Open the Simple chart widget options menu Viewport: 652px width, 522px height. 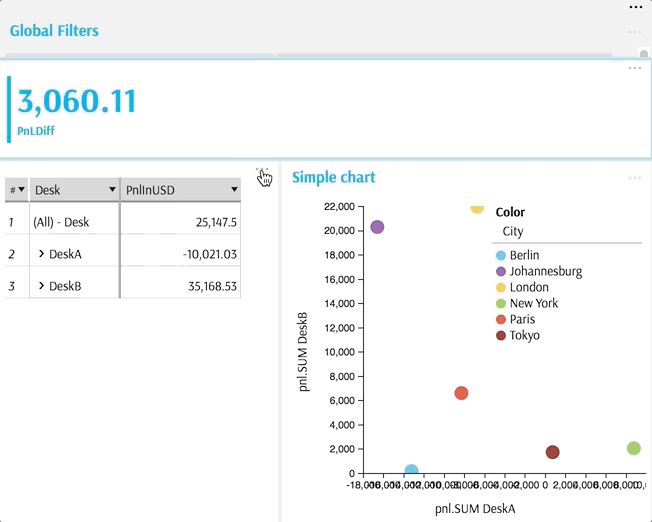(x=635, y=178)
